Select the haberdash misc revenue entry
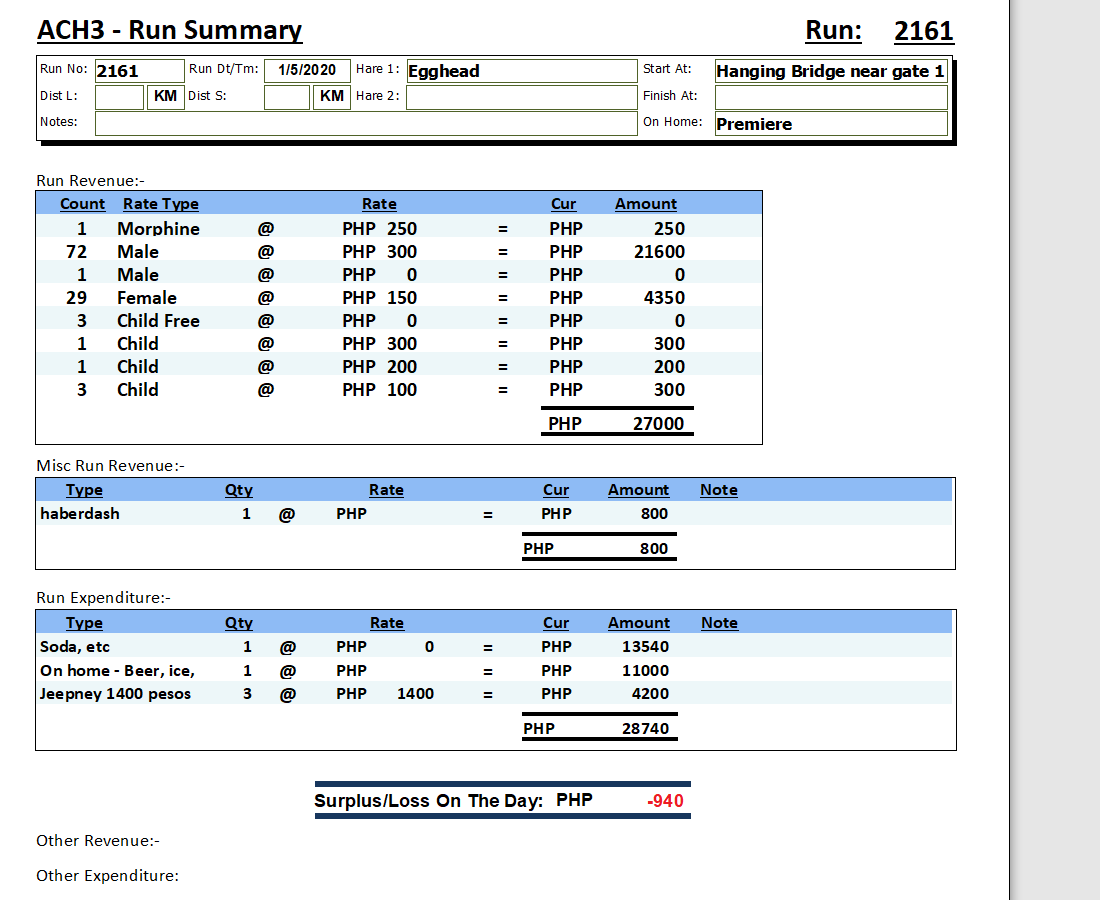The height and width of the screenshot is (900, 1100). tap(80, 514)
